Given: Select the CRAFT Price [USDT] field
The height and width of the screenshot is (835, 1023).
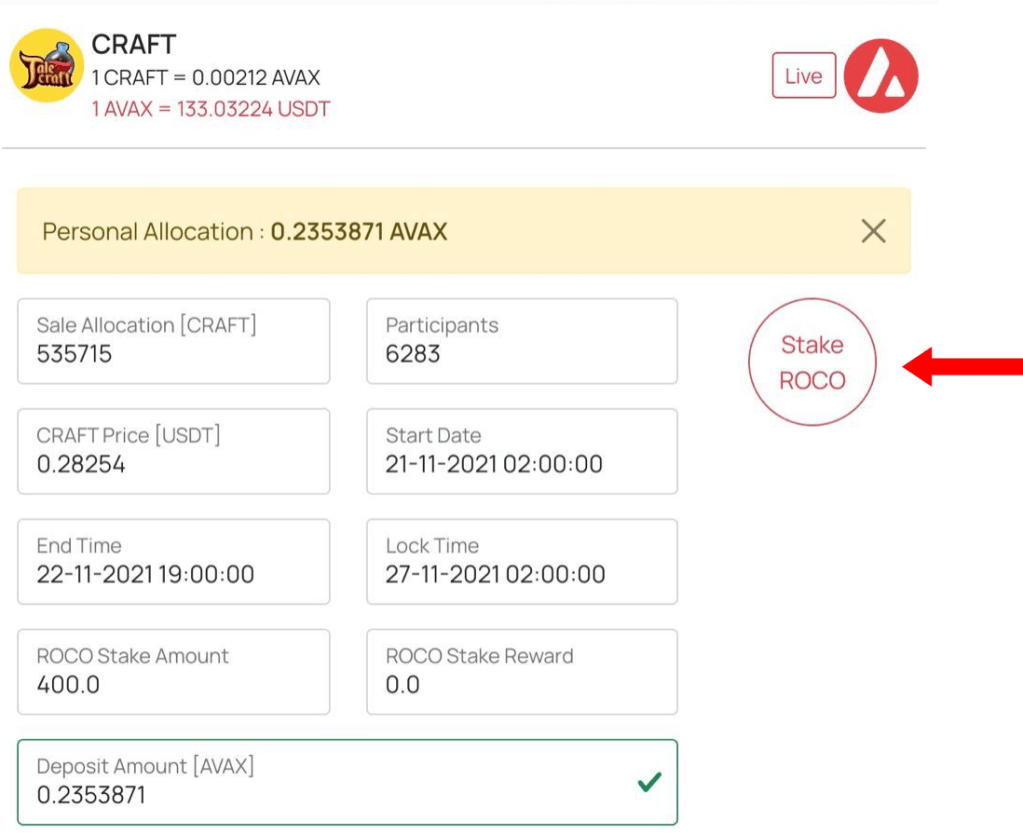Looking at the screenshot, I should pos(173,451).
